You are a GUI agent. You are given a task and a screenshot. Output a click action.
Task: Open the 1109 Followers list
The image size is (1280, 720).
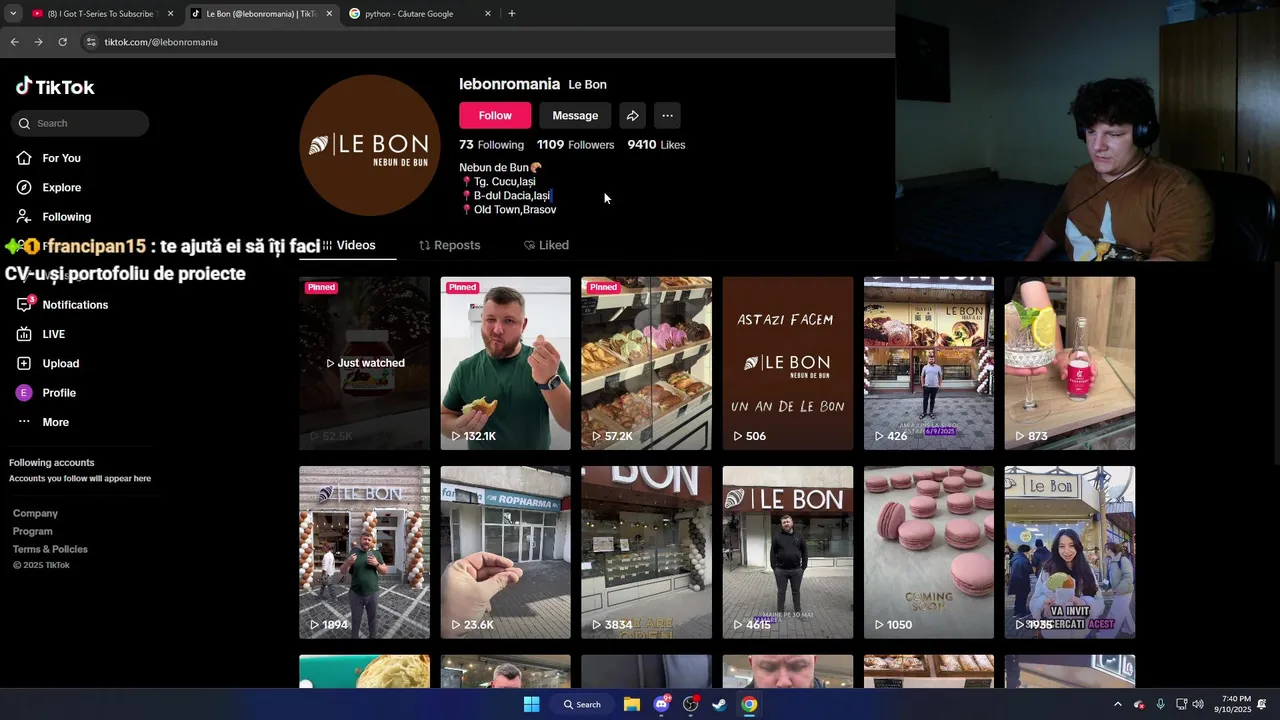point(575,145)
